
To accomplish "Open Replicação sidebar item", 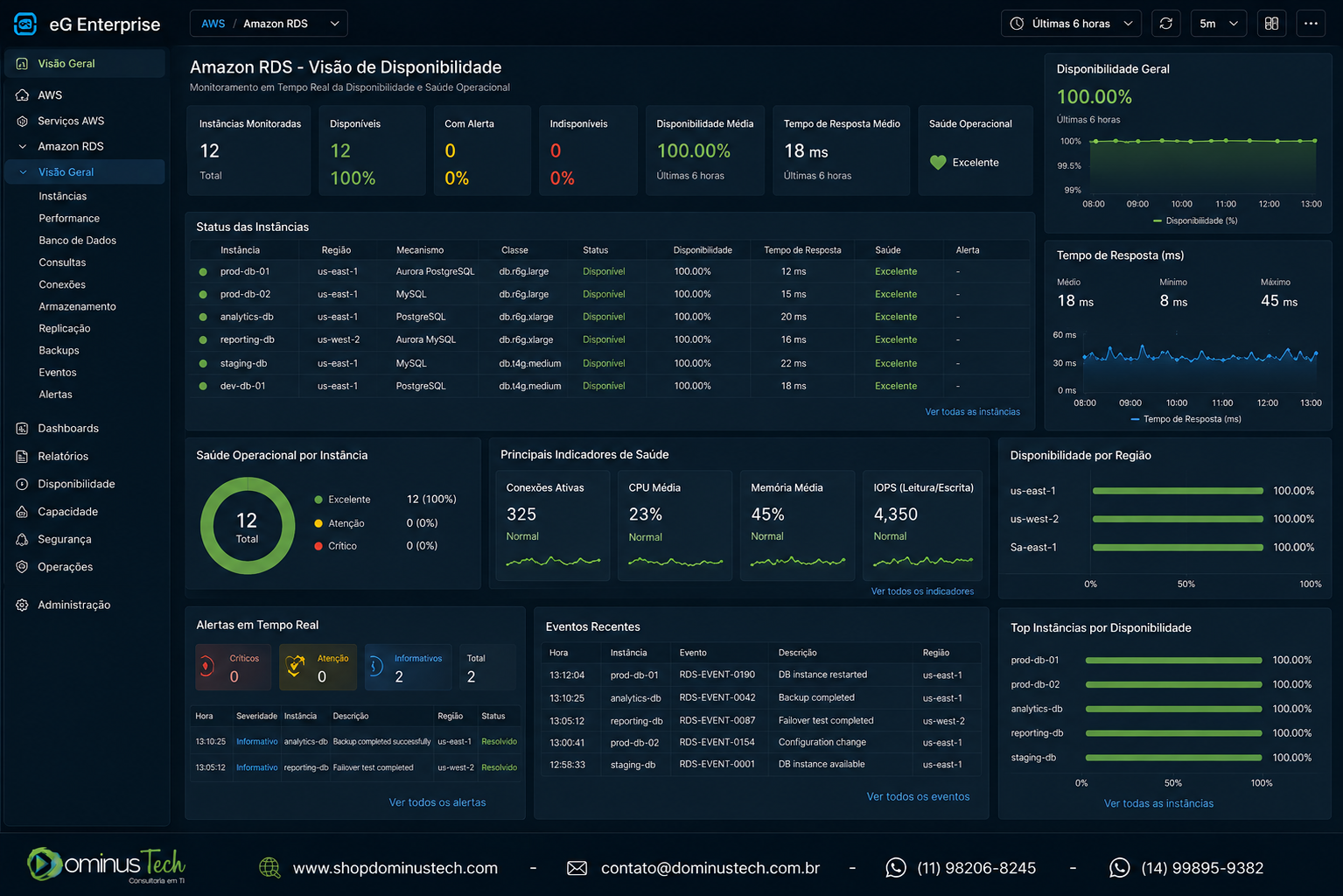I will (x=65, y=328).
